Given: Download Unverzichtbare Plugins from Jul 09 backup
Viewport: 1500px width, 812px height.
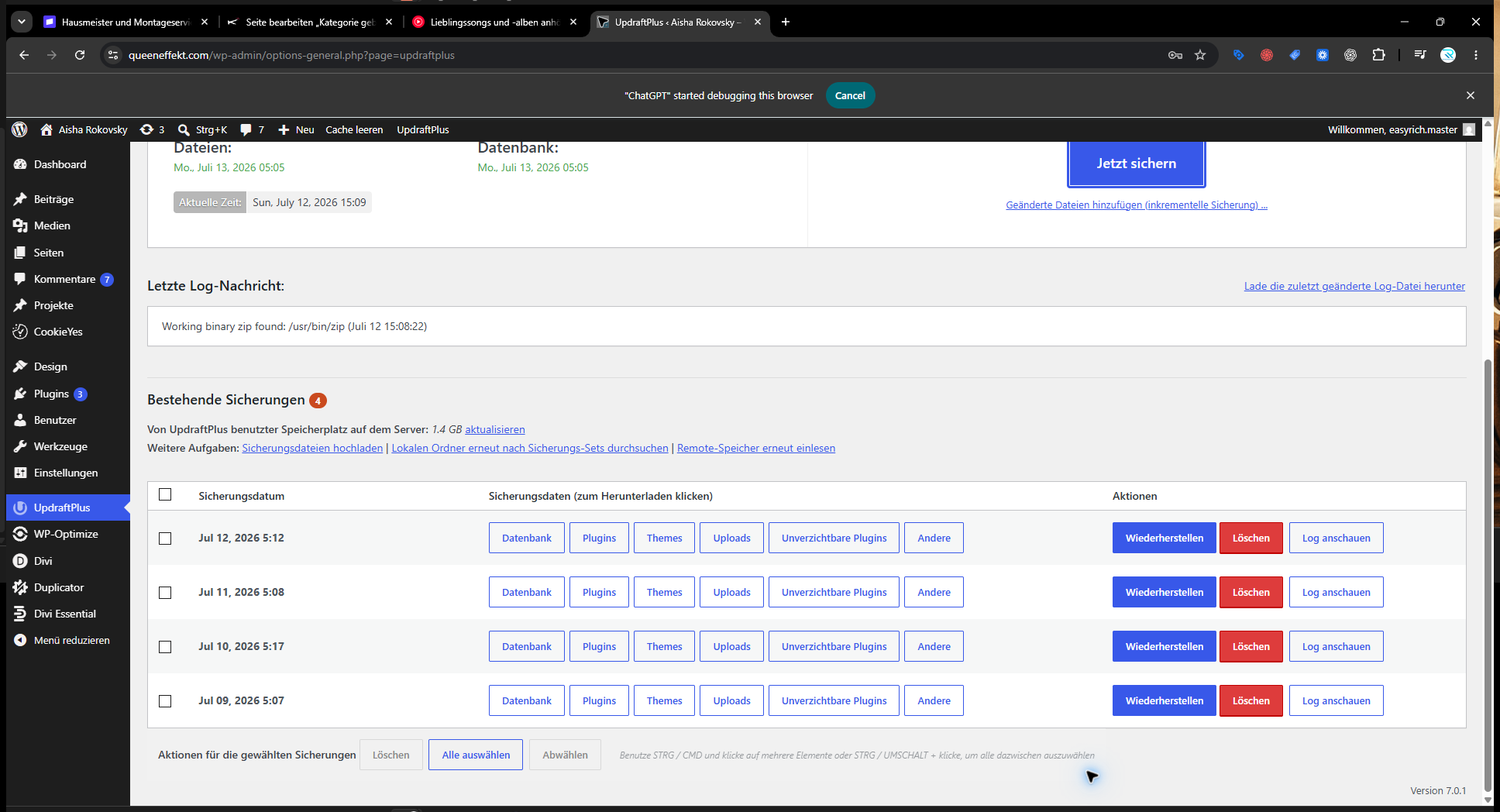Looking at the screenshot, I should tap(834, 700).
